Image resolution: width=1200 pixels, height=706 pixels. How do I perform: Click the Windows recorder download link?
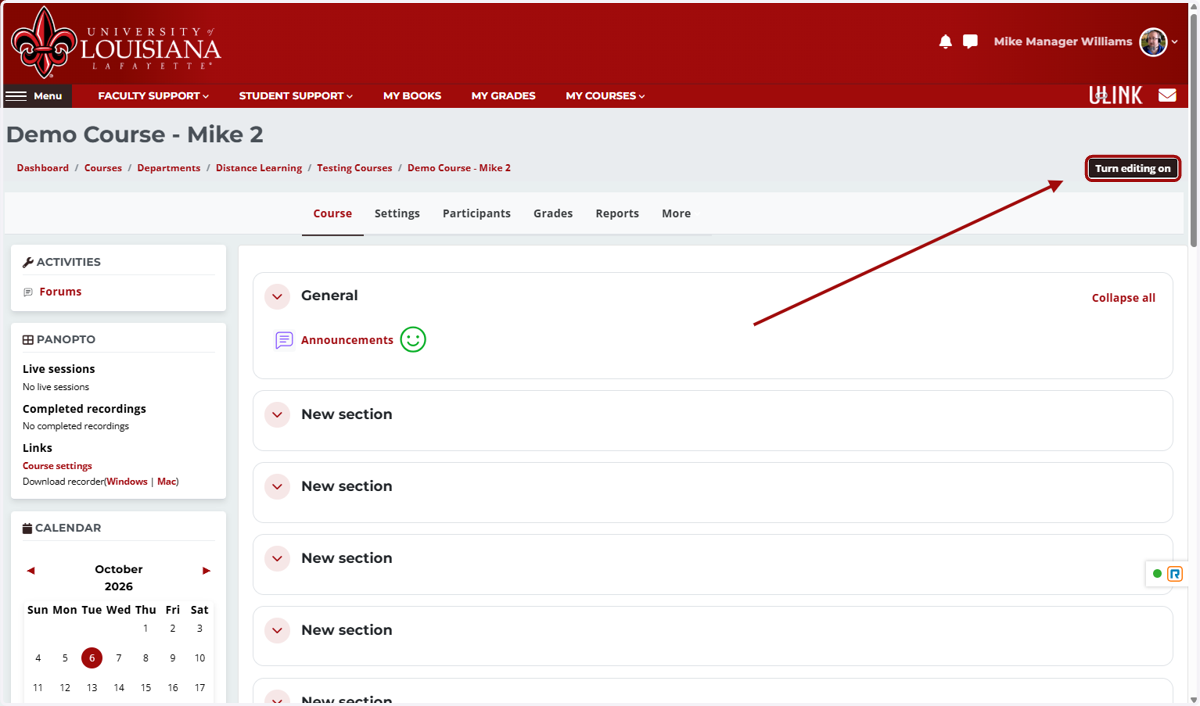pos(127,482)
